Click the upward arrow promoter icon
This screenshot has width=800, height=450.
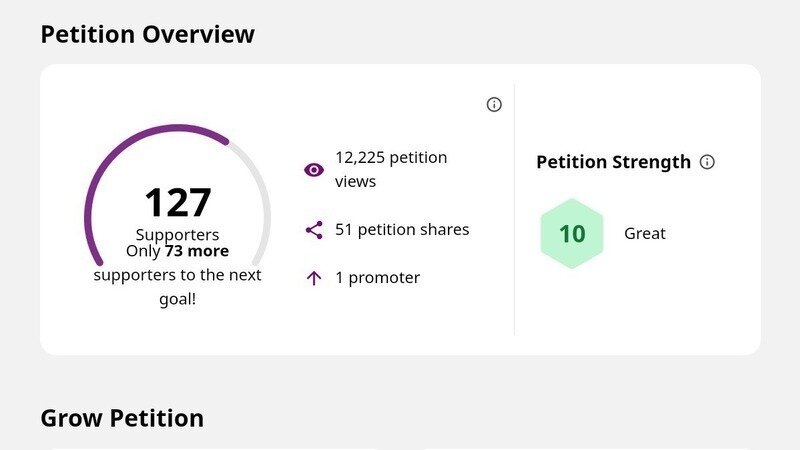[314, 278]
